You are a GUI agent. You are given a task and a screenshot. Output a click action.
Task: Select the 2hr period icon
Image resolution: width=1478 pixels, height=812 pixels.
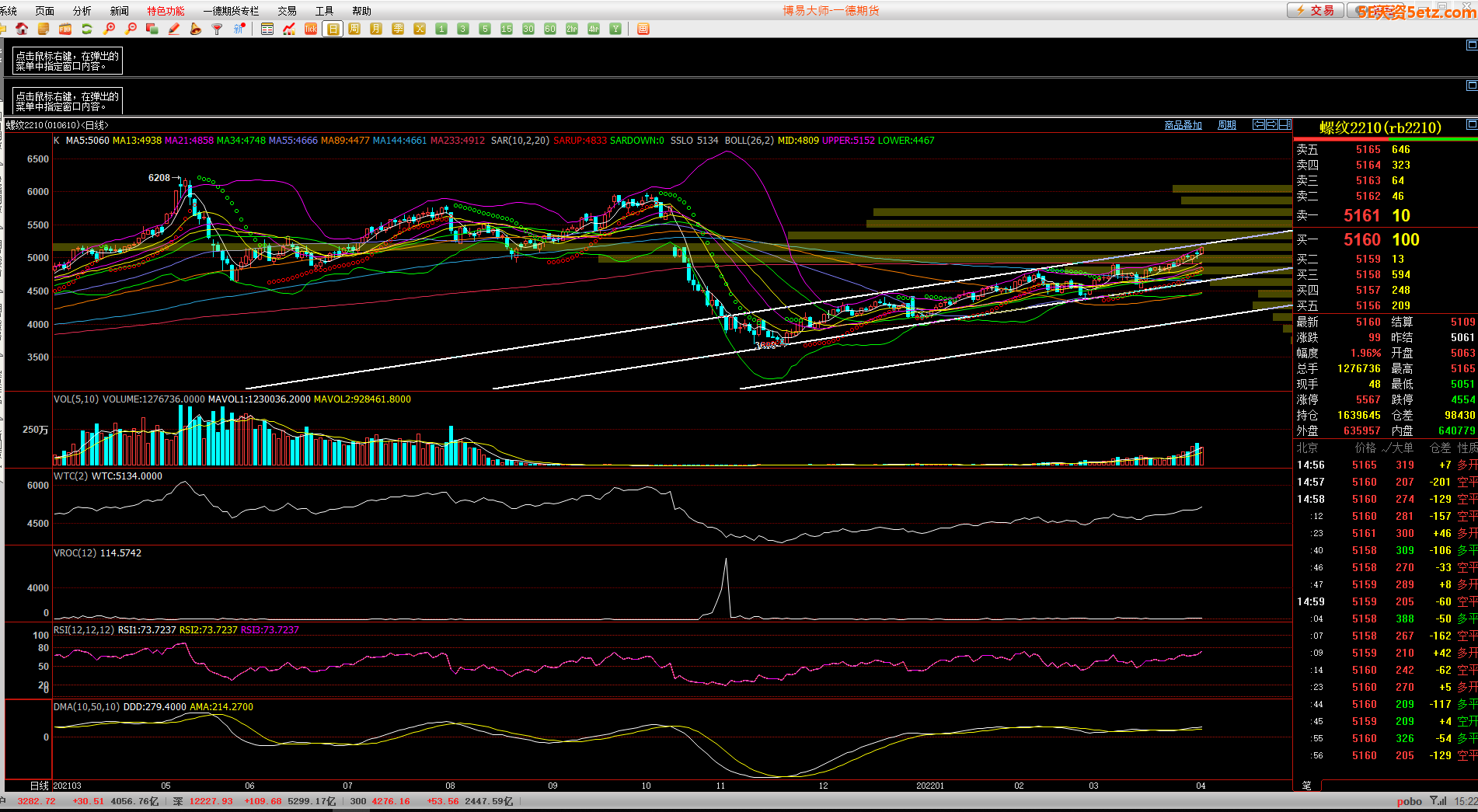pyautogui.click(x=572, y=29)
